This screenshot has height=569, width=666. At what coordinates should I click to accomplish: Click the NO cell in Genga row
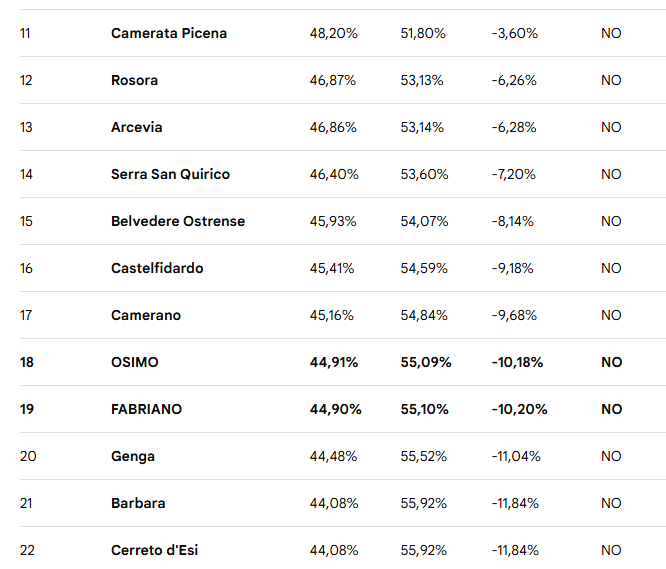point(611,456)
